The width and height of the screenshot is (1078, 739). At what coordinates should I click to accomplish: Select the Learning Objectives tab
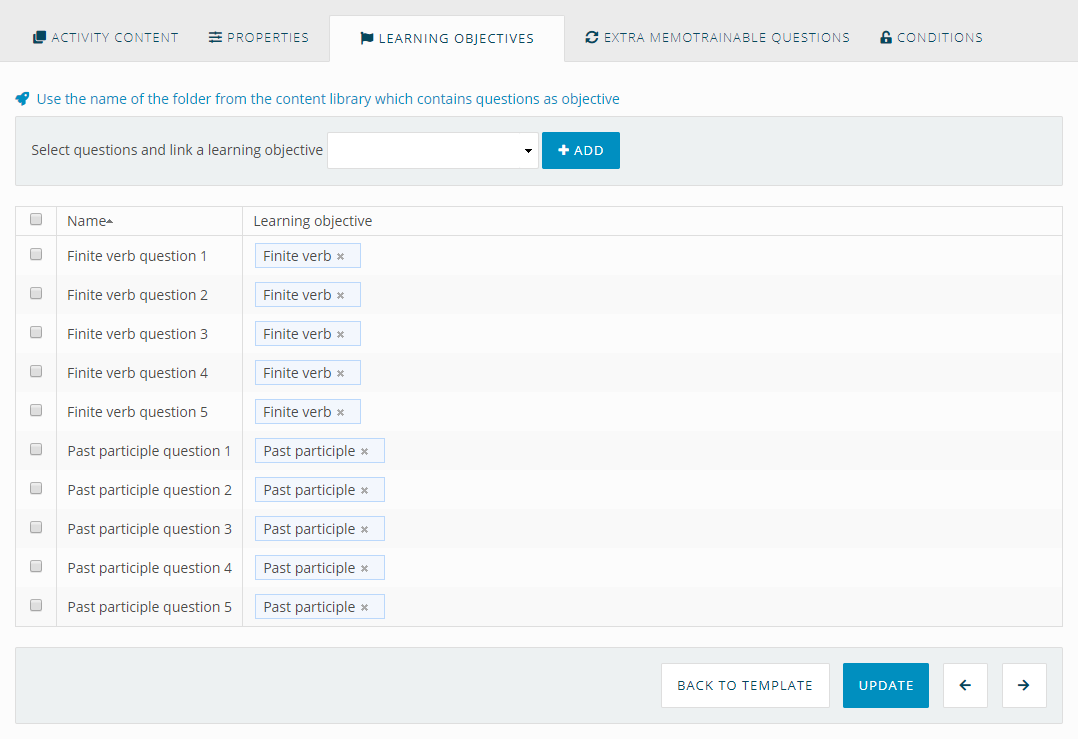point(447,38)
